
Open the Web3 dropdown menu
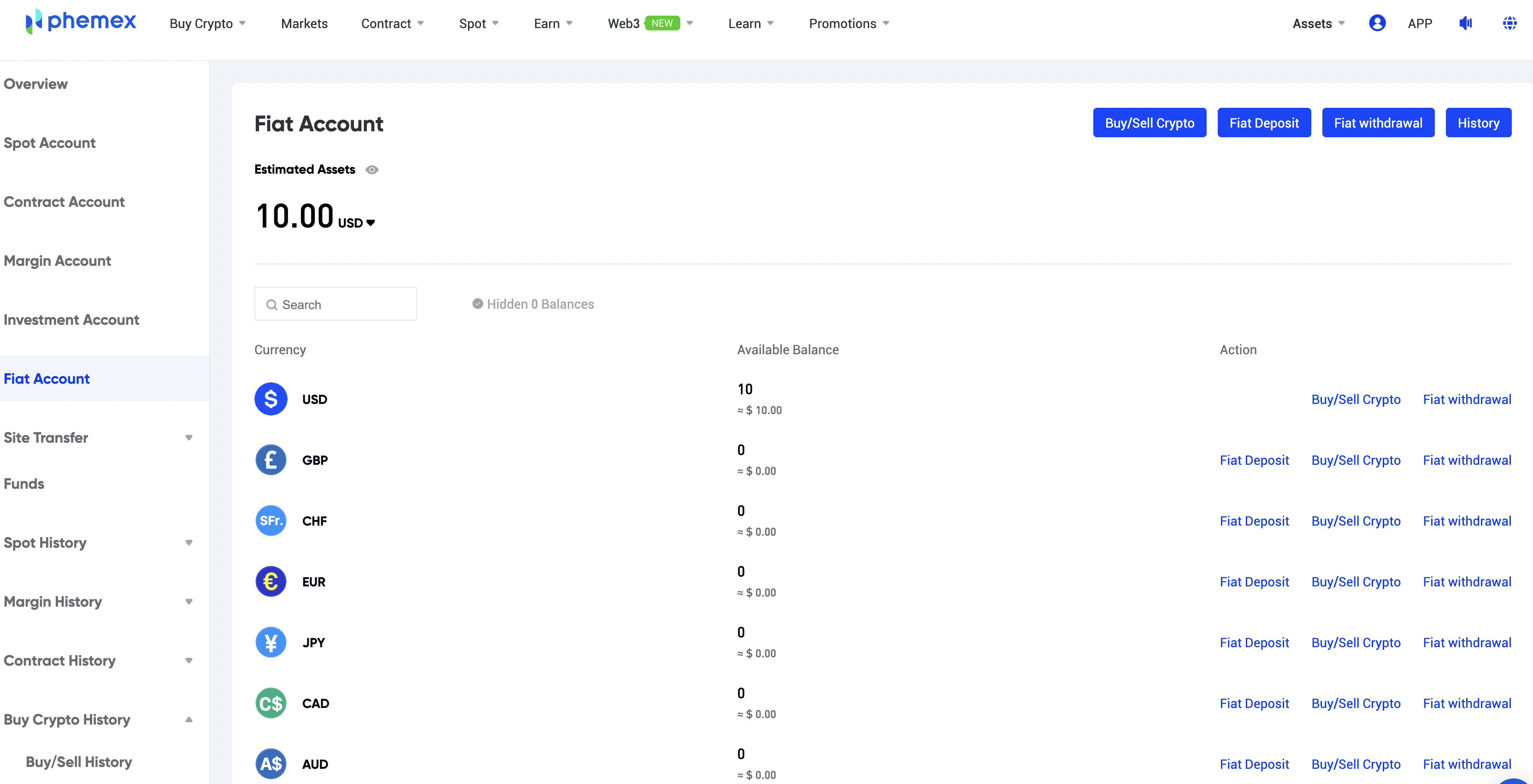click(x=650, y=23)
